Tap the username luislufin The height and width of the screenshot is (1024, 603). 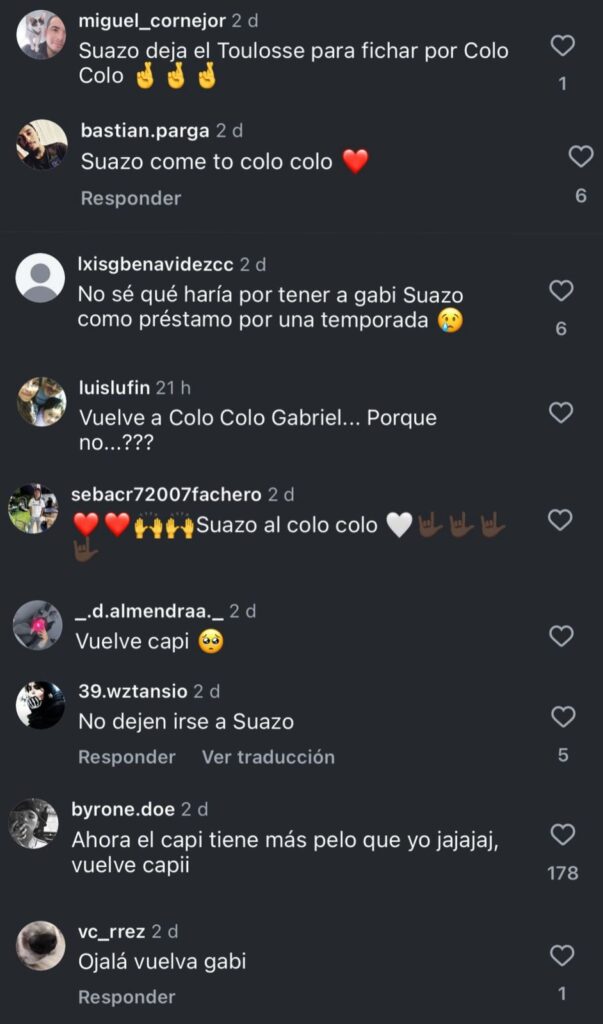(x=114, y=388)
